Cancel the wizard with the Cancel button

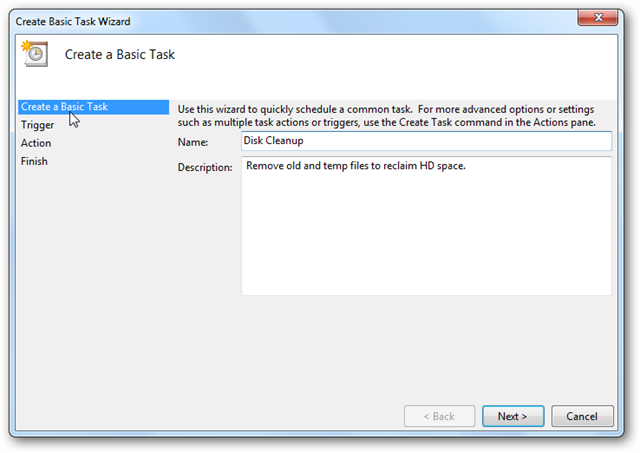(x=582, y=416)
